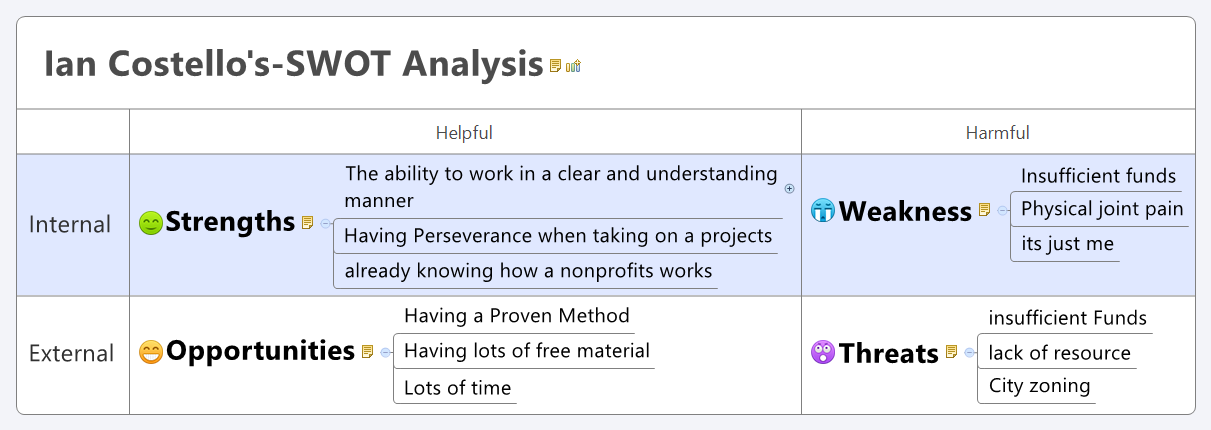Click the crying face icon on Weakness
Image resolution: width=1211 pixels, height=430 pixels.
(x=822, y=211)
